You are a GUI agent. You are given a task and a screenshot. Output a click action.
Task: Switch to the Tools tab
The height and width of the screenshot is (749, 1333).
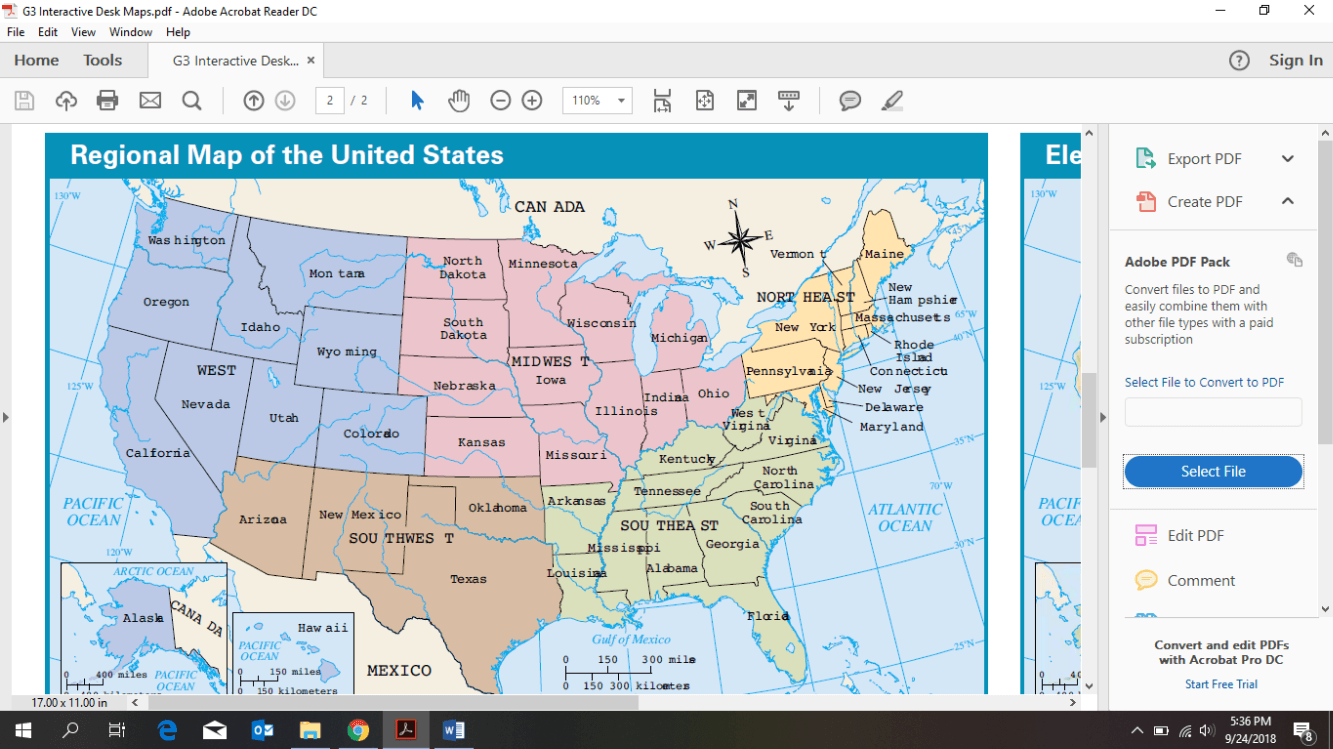(x=102, y=60)
